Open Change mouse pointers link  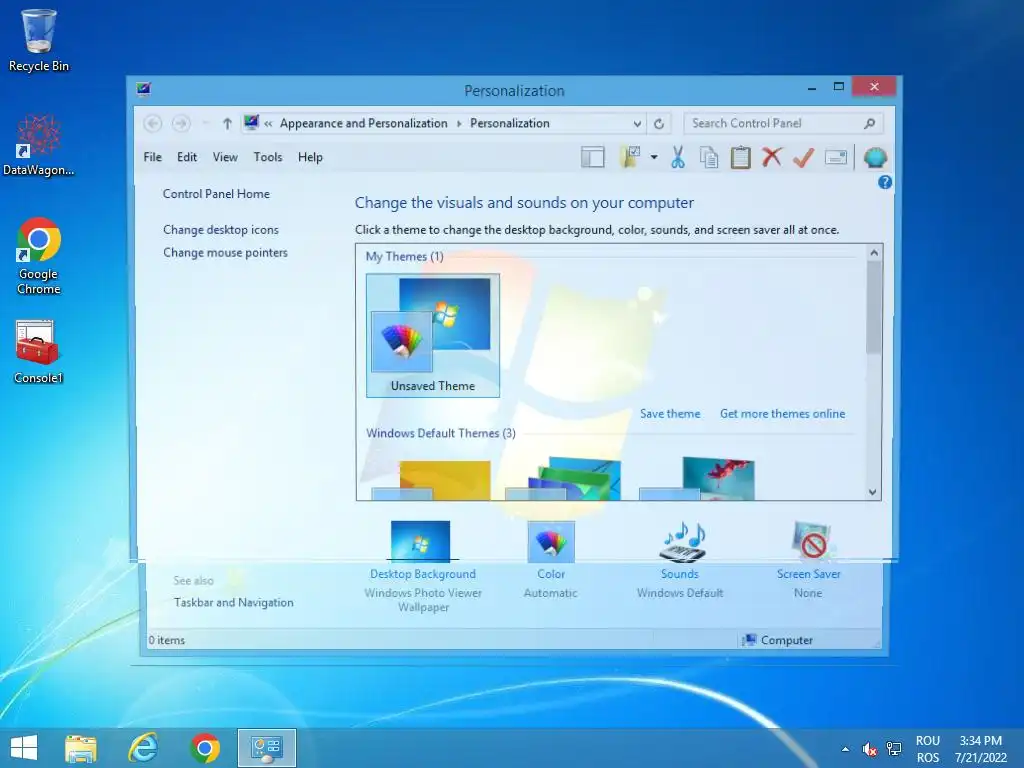pos(225,253)
